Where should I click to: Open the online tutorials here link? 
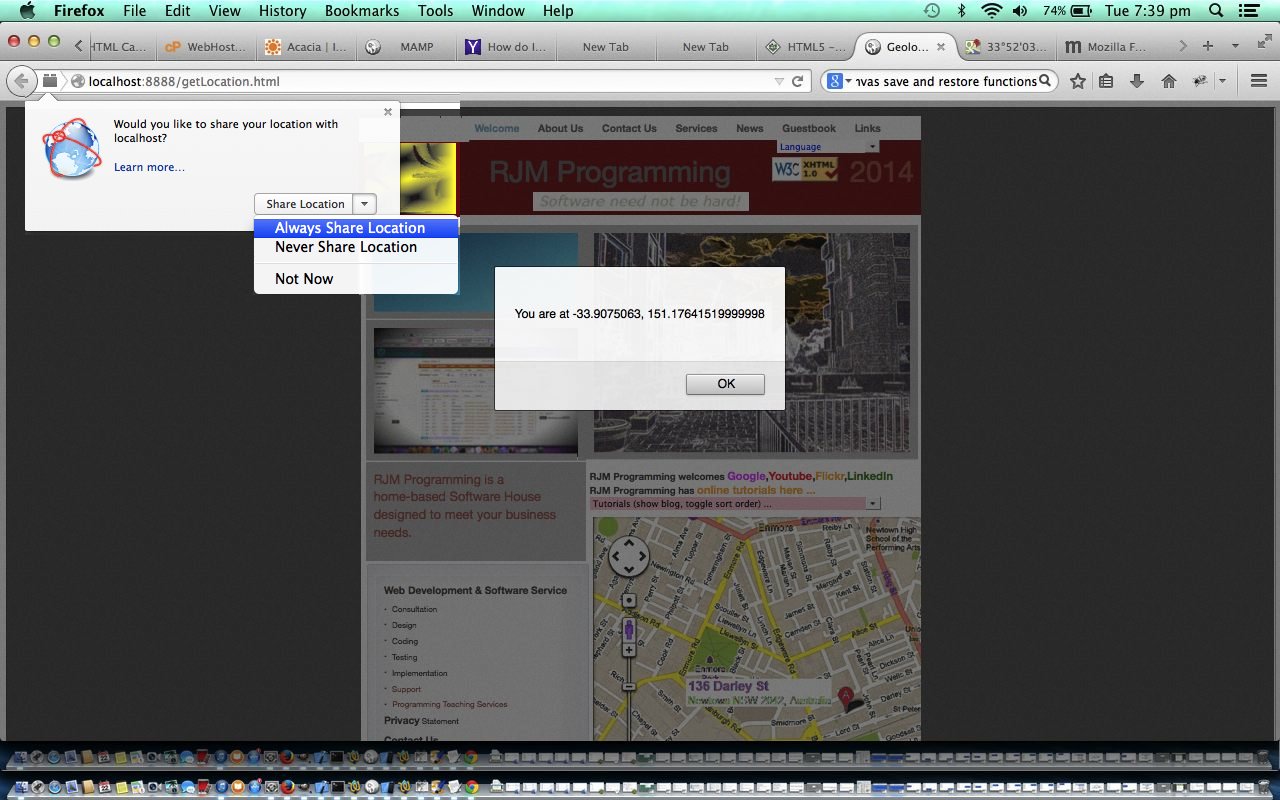[756, 490]
